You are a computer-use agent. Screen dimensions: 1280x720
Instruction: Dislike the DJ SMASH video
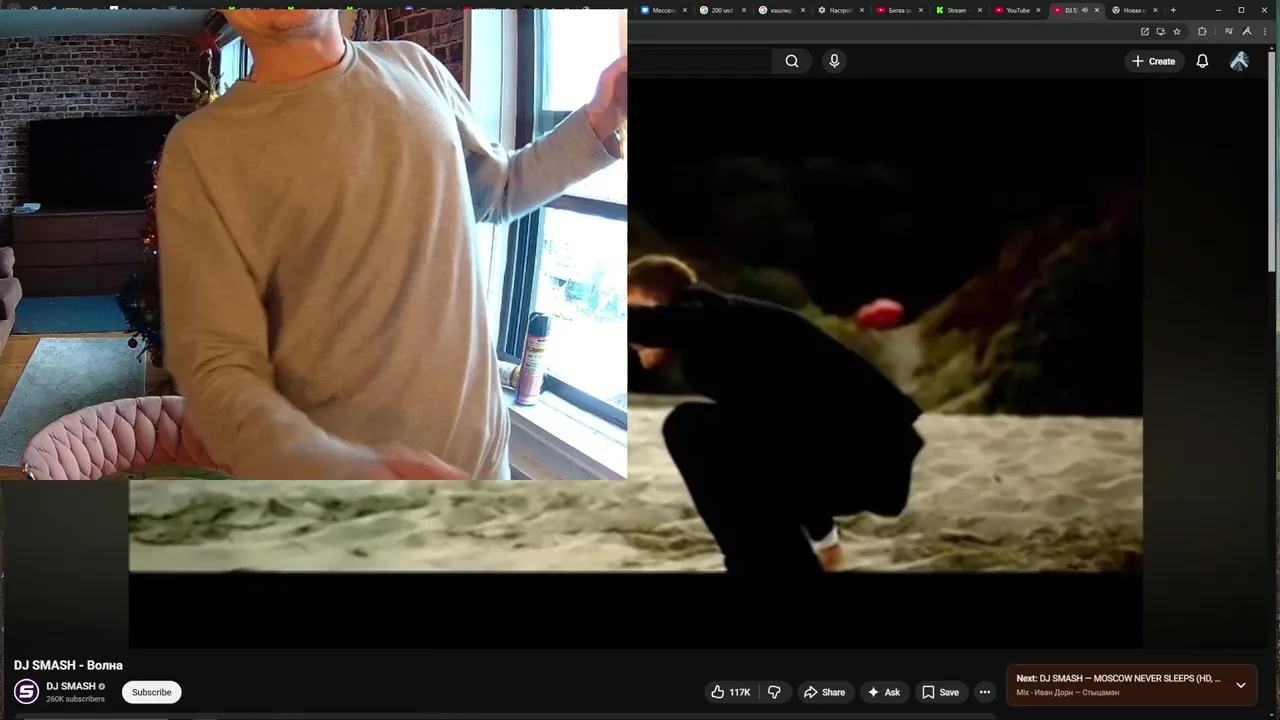tap(774, 692)
